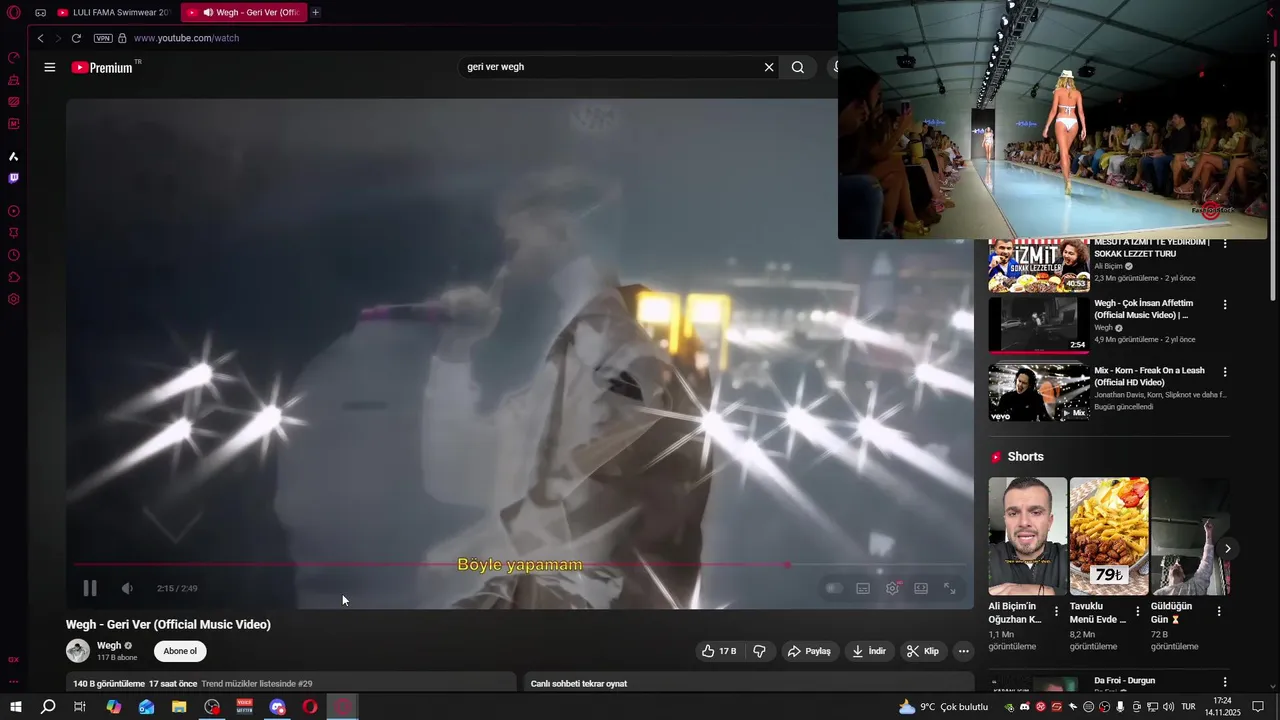
Task: Open options for MESUT'A İZMİT'TE video
Action: 1225,244
